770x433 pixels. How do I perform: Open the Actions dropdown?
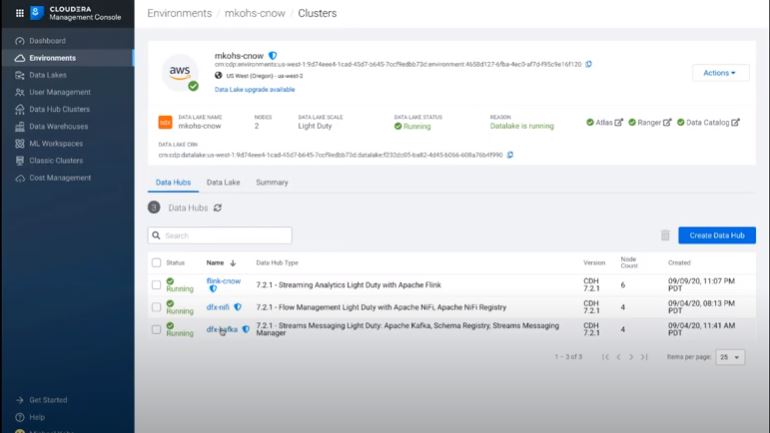pyautogui.click(x=720, y=73)
